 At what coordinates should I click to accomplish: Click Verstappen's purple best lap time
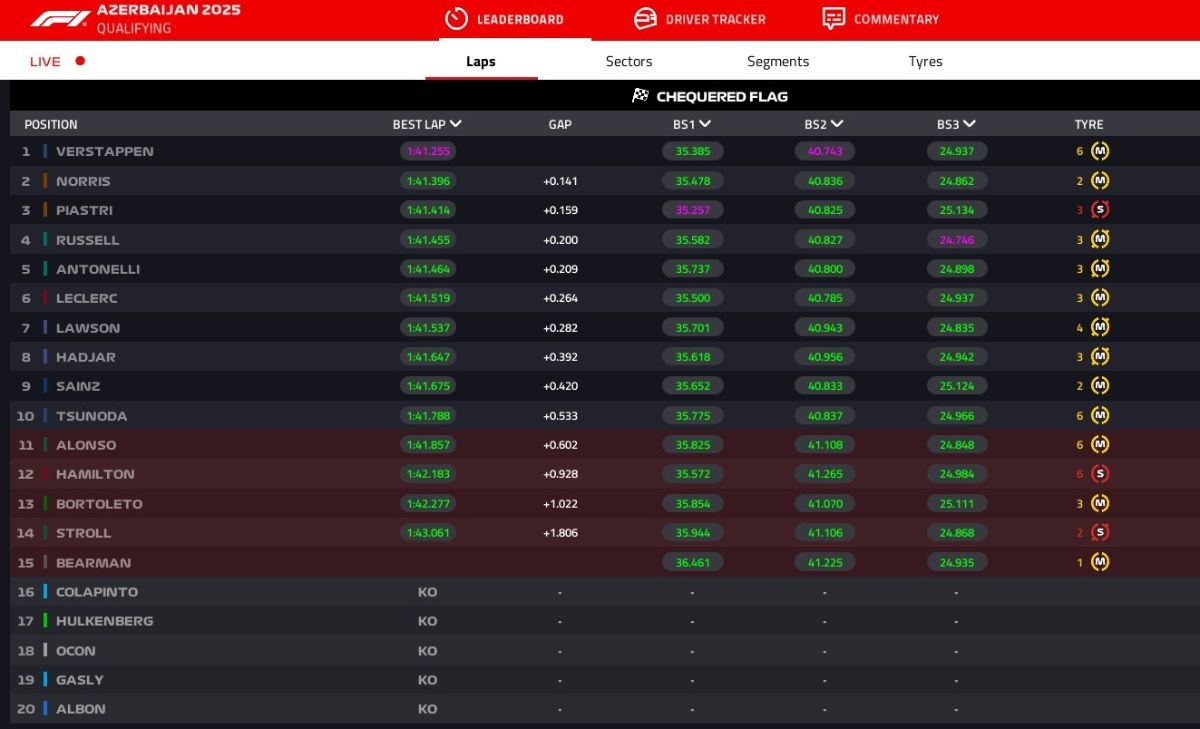(427, 152)
